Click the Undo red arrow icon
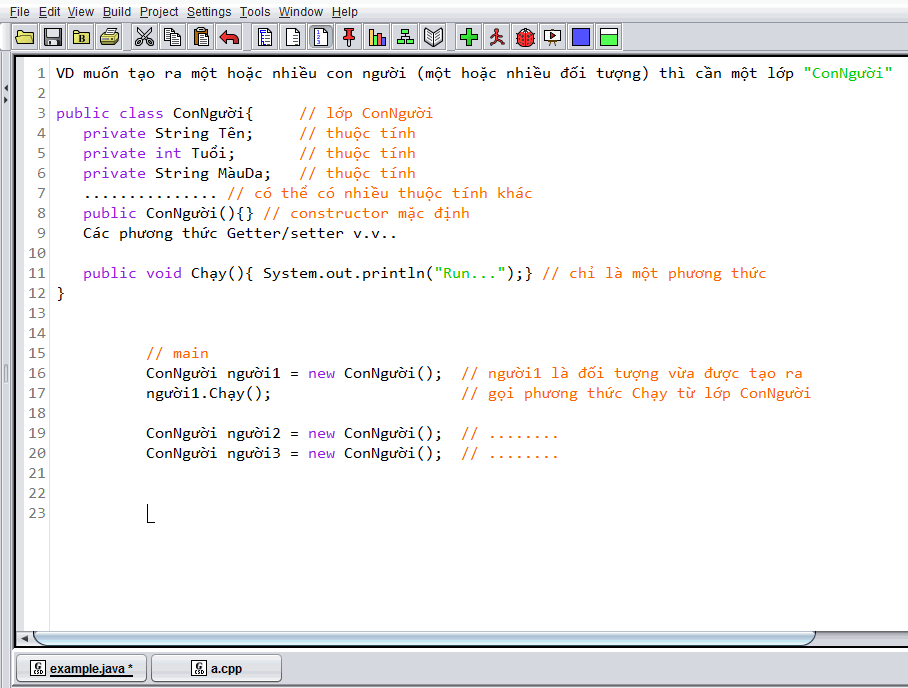 pos(229,38)
